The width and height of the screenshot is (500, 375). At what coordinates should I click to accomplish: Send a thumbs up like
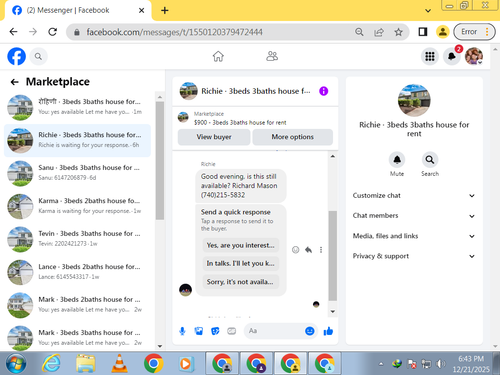click(x=328, y=331)
